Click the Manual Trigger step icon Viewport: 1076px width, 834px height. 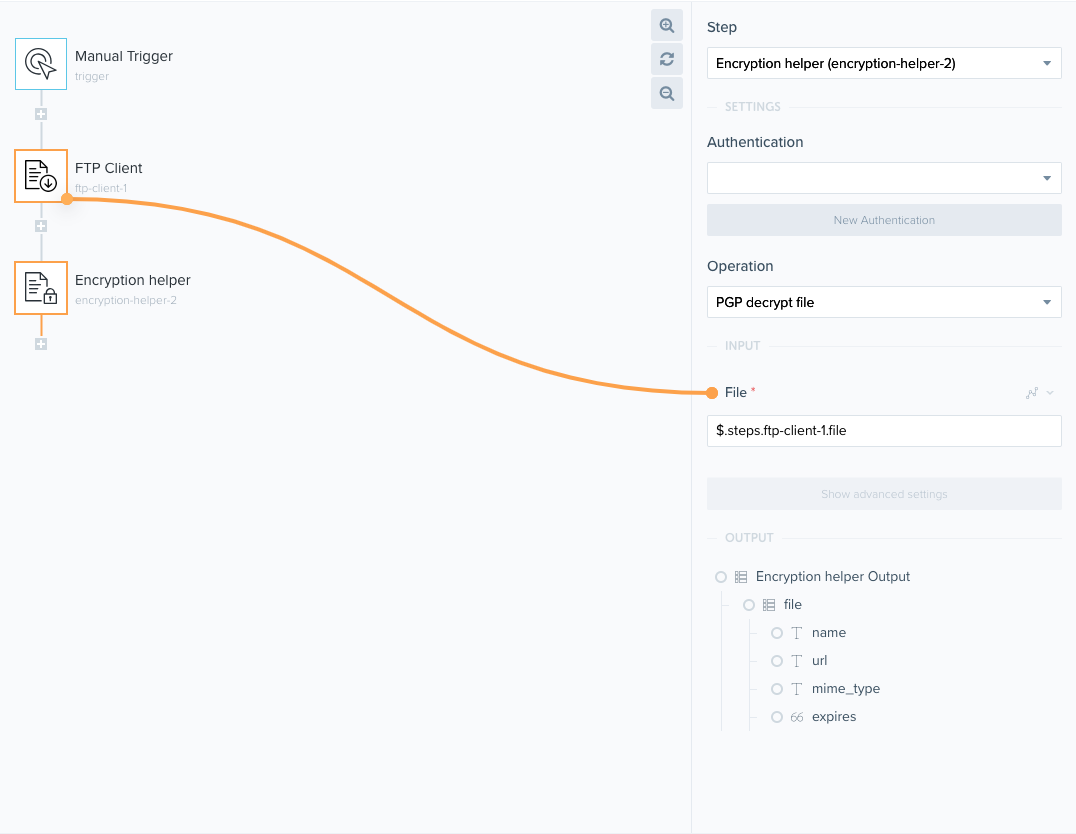pos(41,64)
